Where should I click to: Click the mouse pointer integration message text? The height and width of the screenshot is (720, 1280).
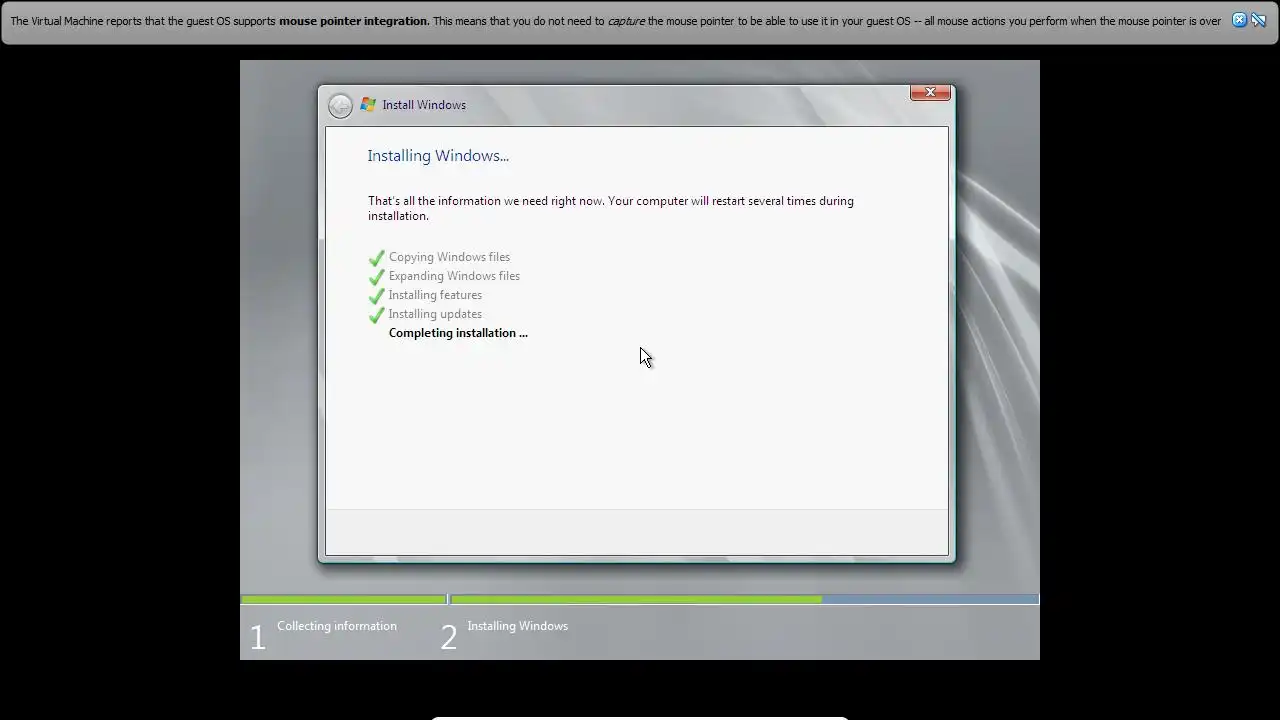click(615, 21)
